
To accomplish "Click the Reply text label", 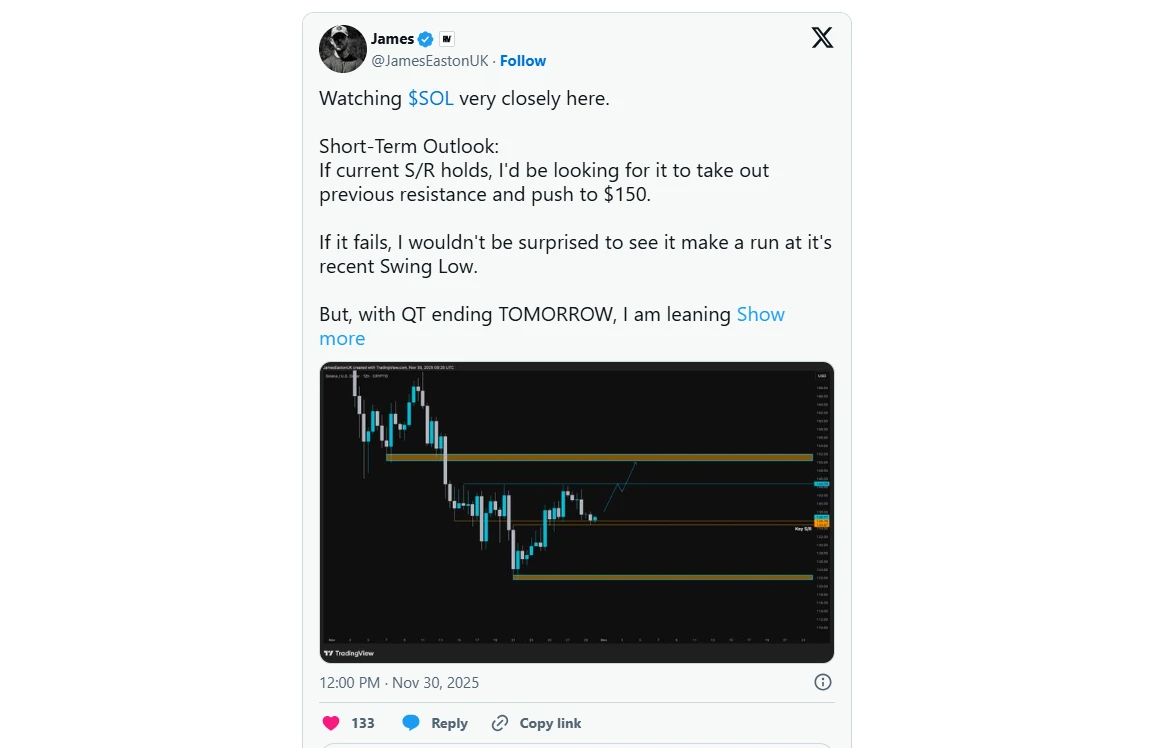I will tap(449, 723).
